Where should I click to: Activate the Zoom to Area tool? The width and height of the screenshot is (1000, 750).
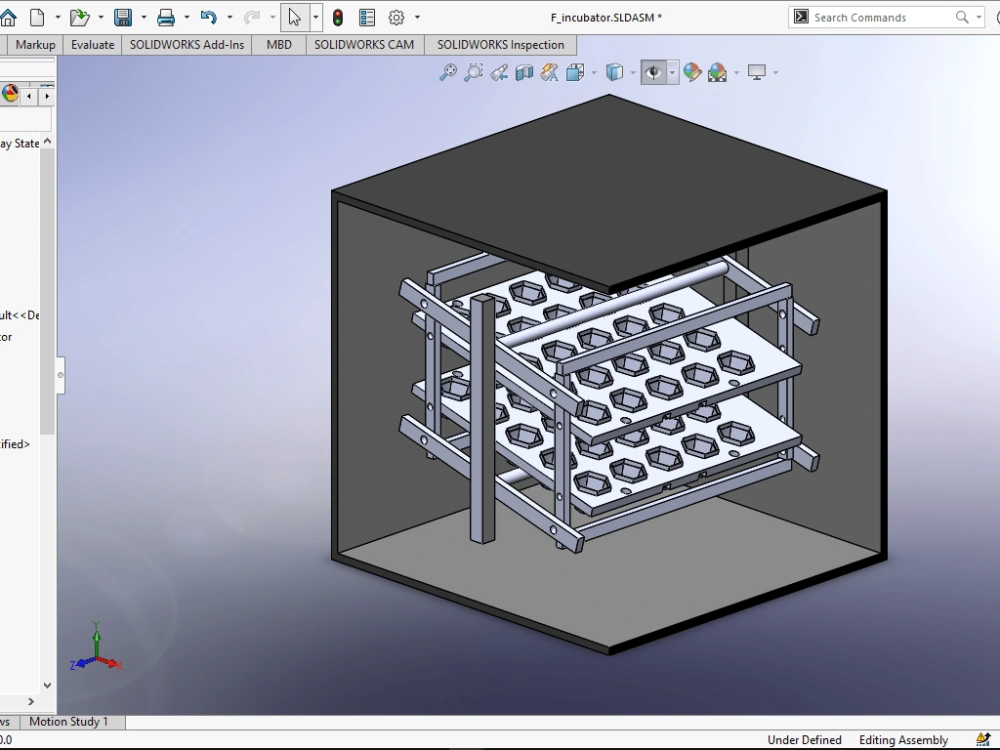coord(474,72)
